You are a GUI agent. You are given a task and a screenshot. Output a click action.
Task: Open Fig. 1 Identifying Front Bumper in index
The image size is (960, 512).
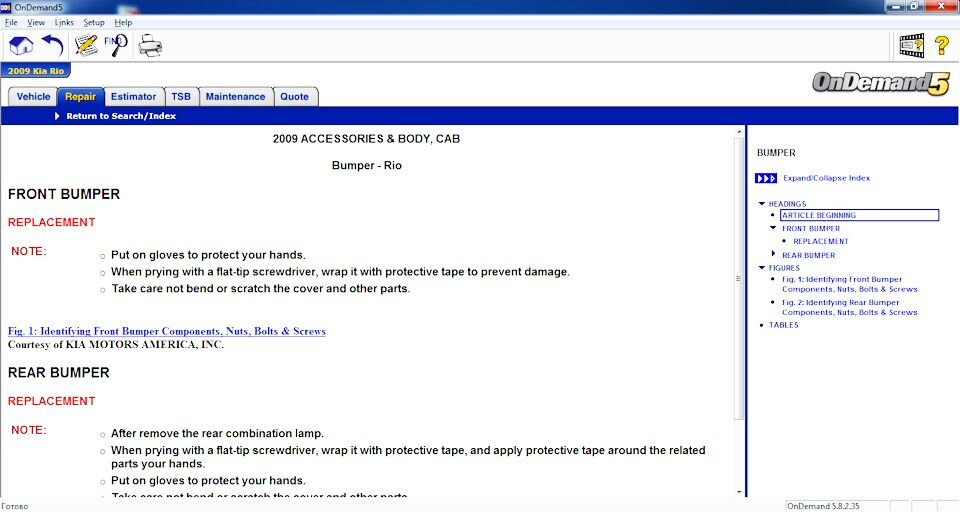(x=849, y=284)
